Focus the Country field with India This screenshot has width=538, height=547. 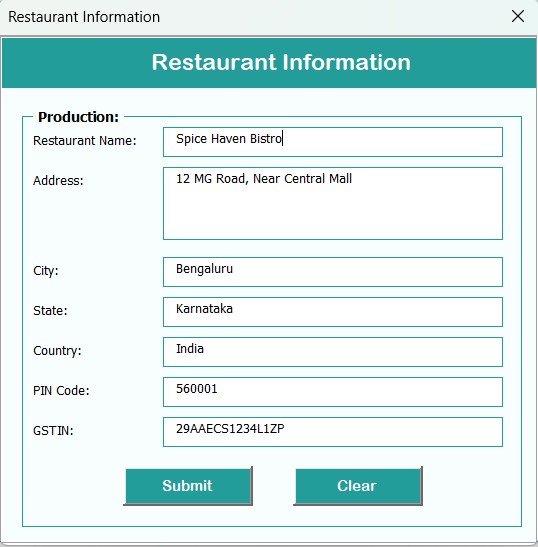click(x=332, y=352)
